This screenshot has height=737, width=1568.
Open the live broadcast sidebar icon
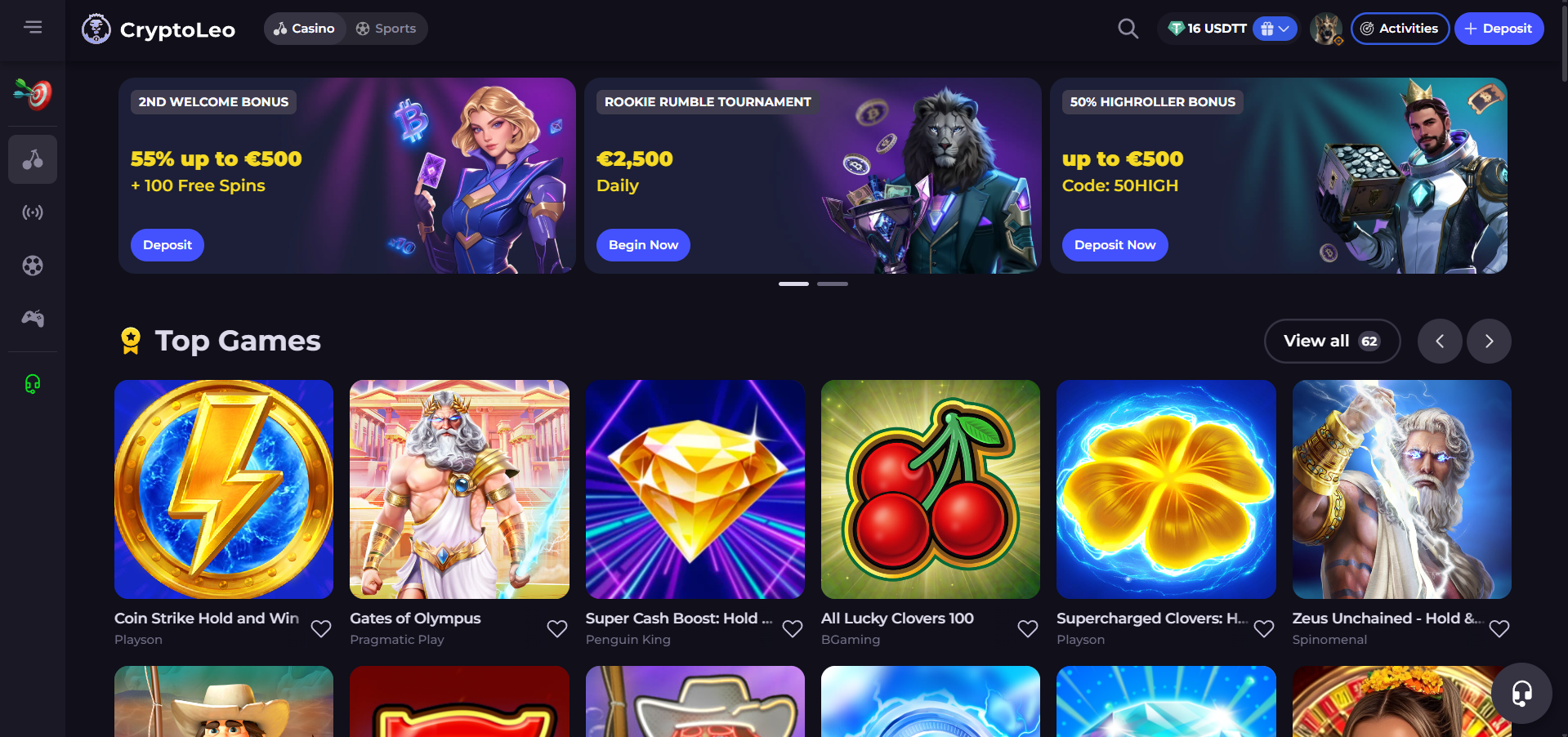(x=33, y=212)
